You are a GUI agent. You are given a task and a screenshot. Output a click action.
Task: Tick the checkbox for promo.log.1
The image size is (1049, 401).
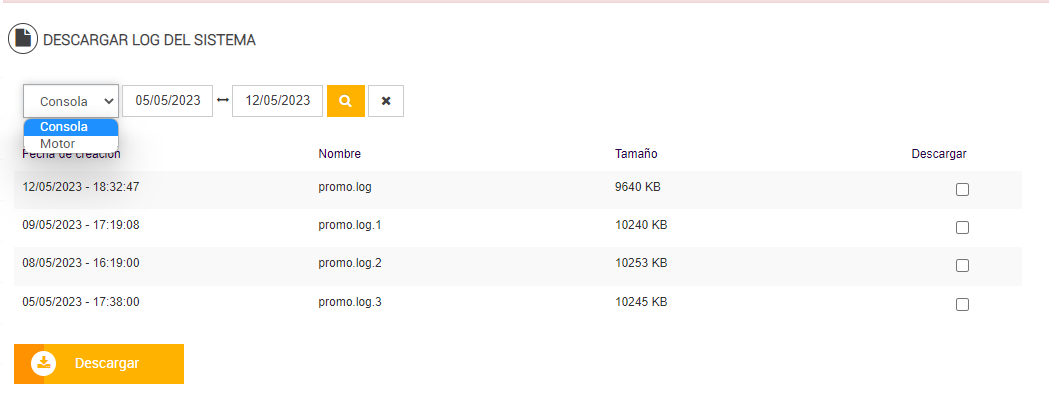962,228
